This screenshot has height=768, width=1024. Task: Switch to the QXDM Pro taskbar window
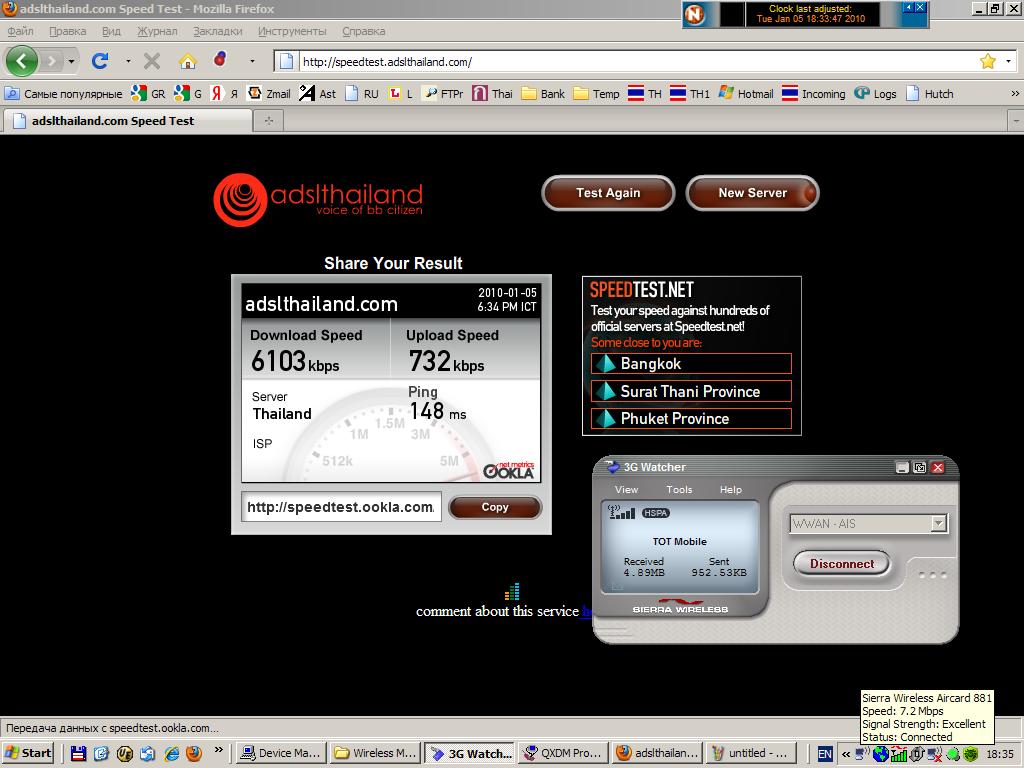[x=565, y=753]
